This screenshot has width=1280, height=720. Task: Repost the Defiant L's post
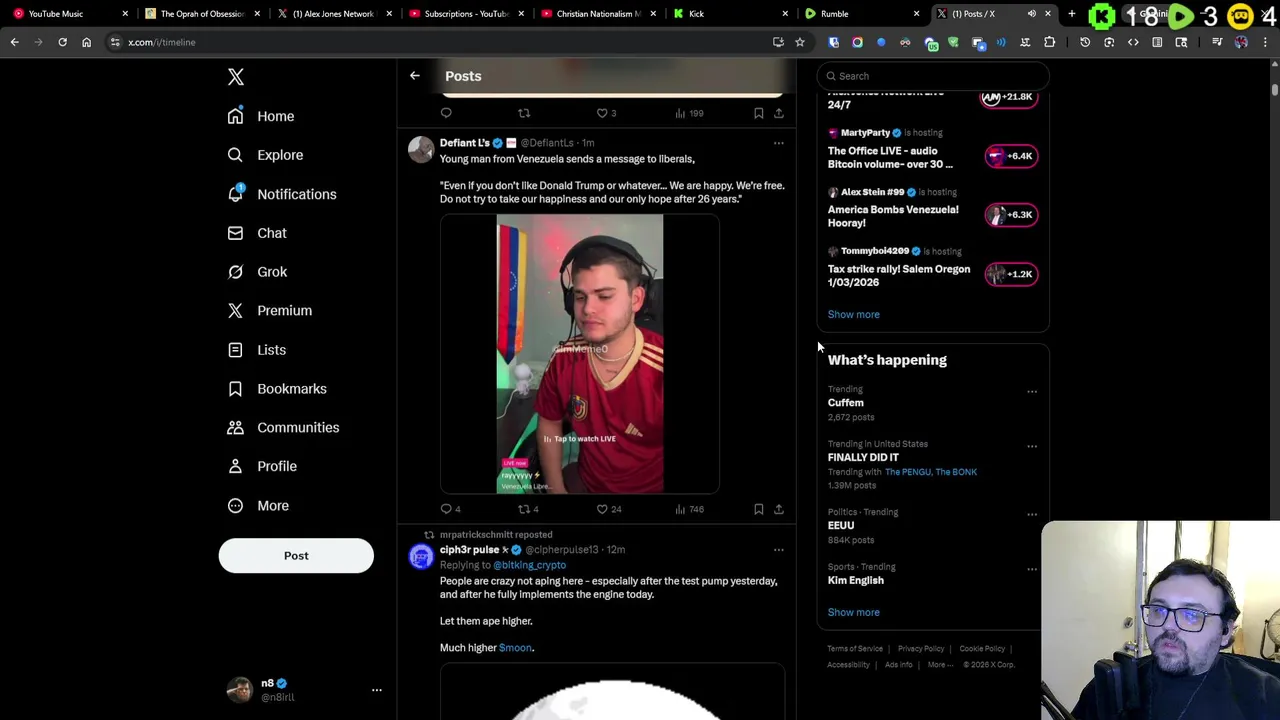coord(523,509)
